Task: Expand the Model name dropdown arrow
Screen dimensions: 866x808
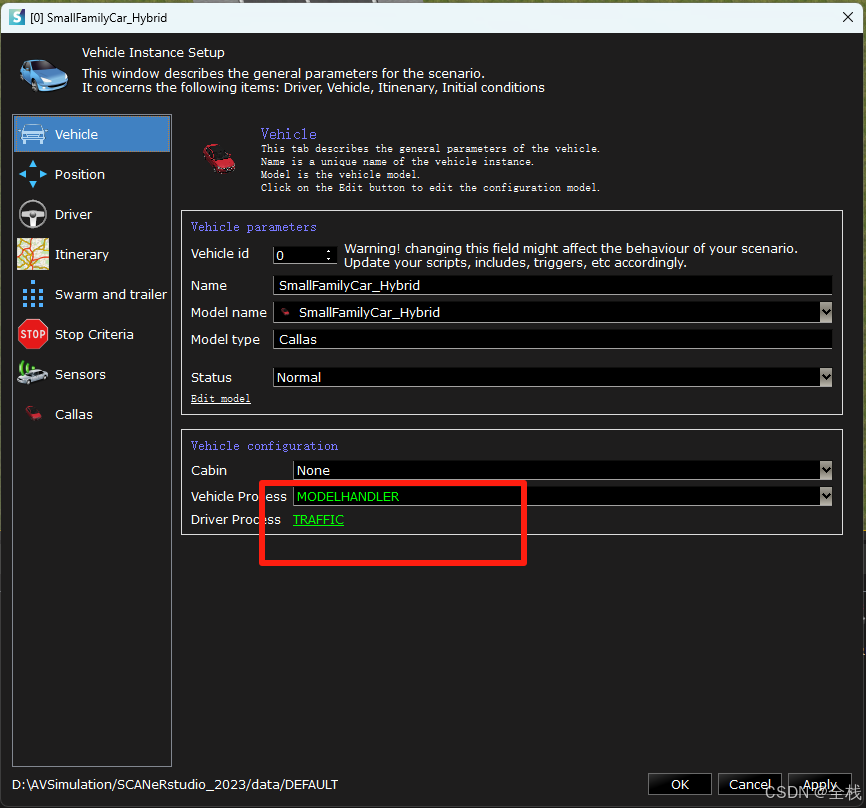Action: [826, 313]
